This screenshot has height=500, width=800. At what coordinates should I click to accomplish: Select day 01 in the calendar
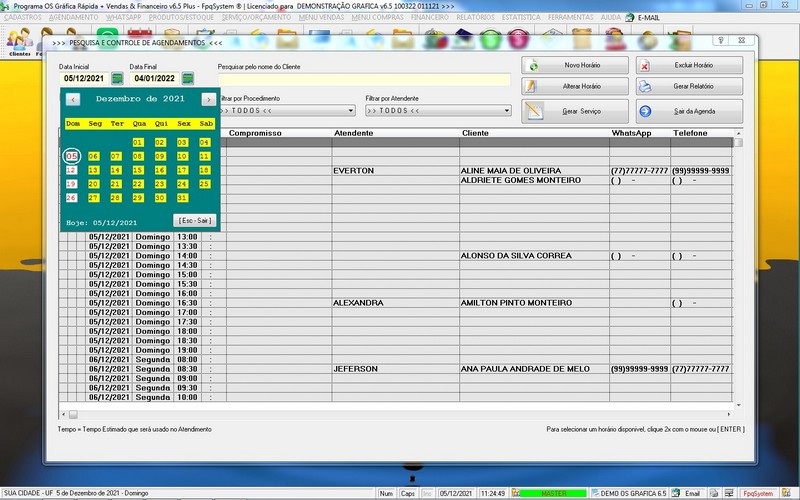(138, 142)
